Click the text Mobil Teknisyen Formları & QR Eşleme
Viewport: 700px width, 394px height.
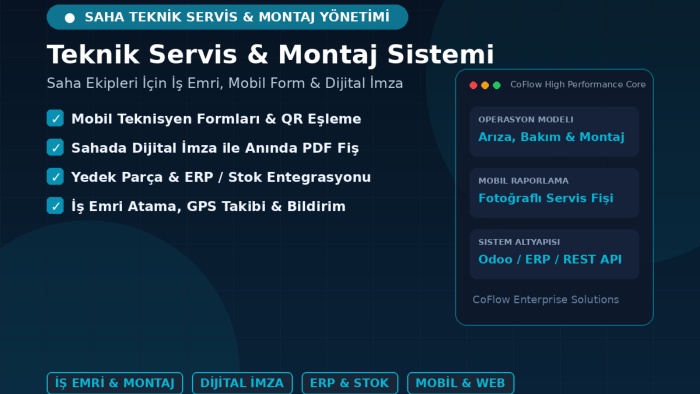pos(216,119)
